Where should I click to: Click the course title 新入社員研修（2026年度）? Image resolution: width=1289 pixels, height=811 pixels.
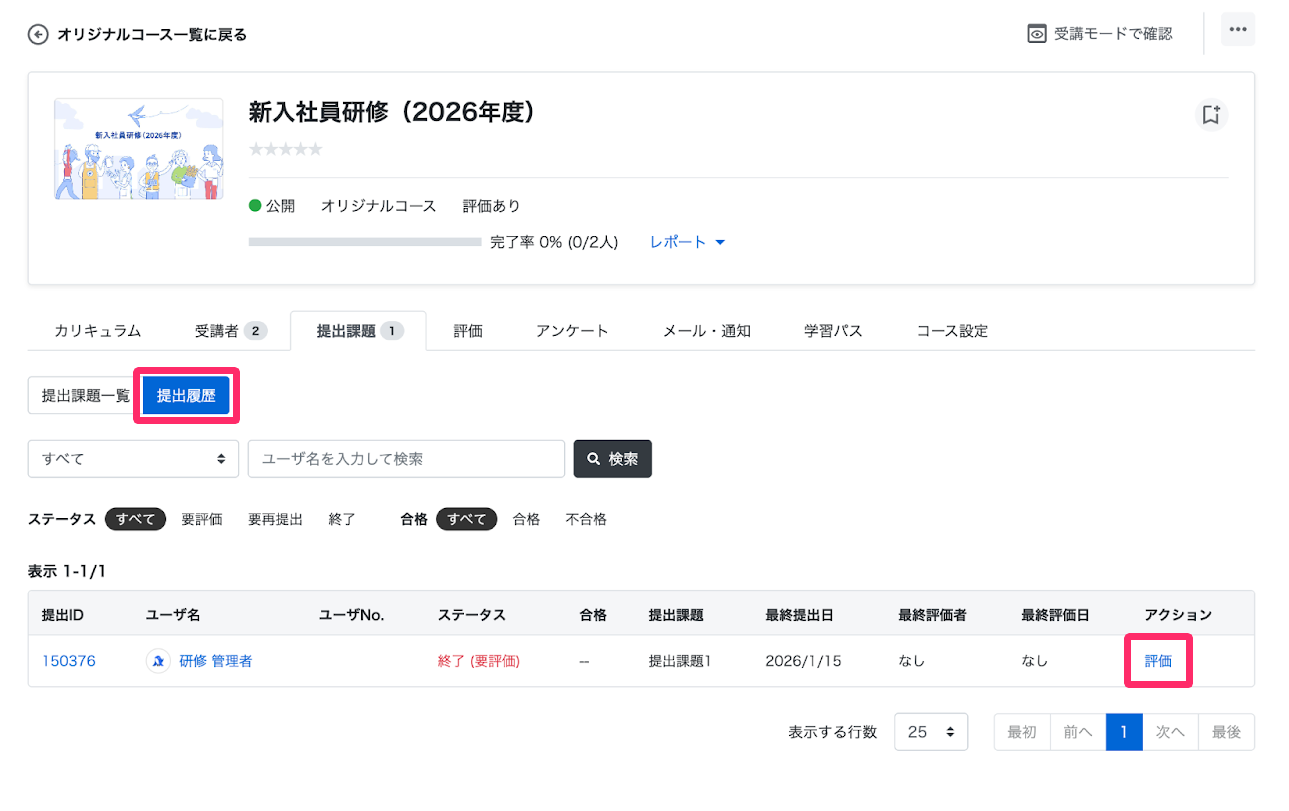click(392, 113)
